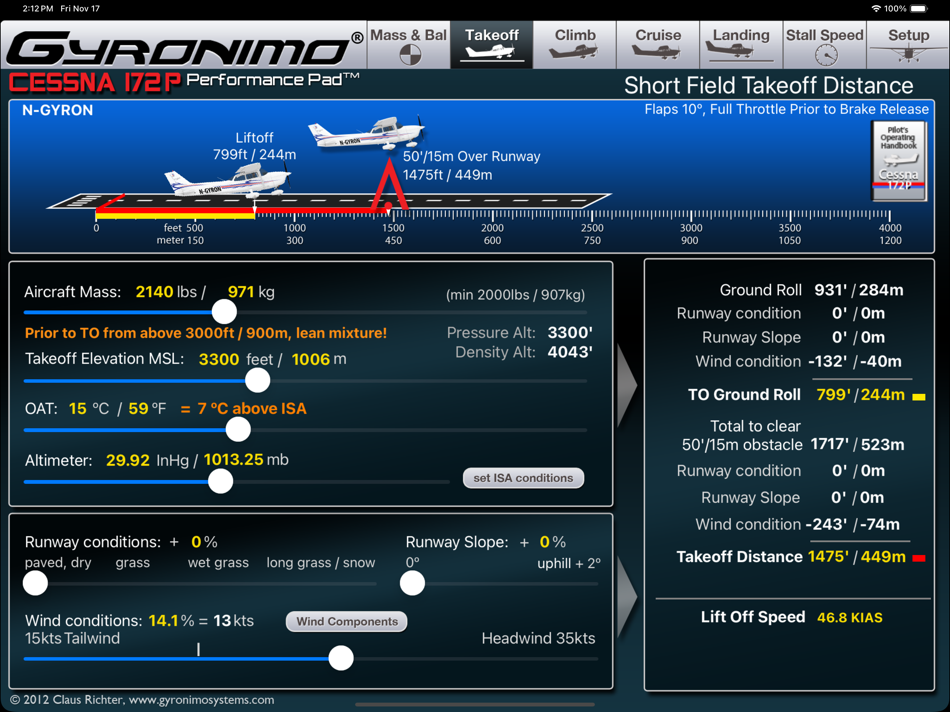This screenshot has width=950, height=712.
Task: Click the Wi-Fi icon in status bar
Action: point(876,8)
